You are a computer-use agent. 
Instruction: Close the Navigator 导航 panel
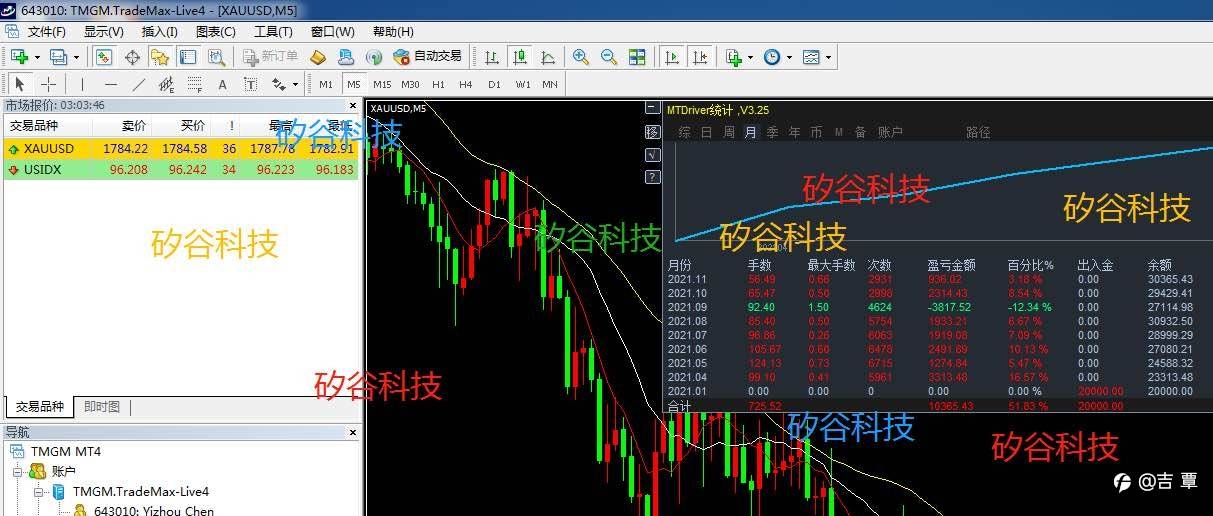coord(352,432)
